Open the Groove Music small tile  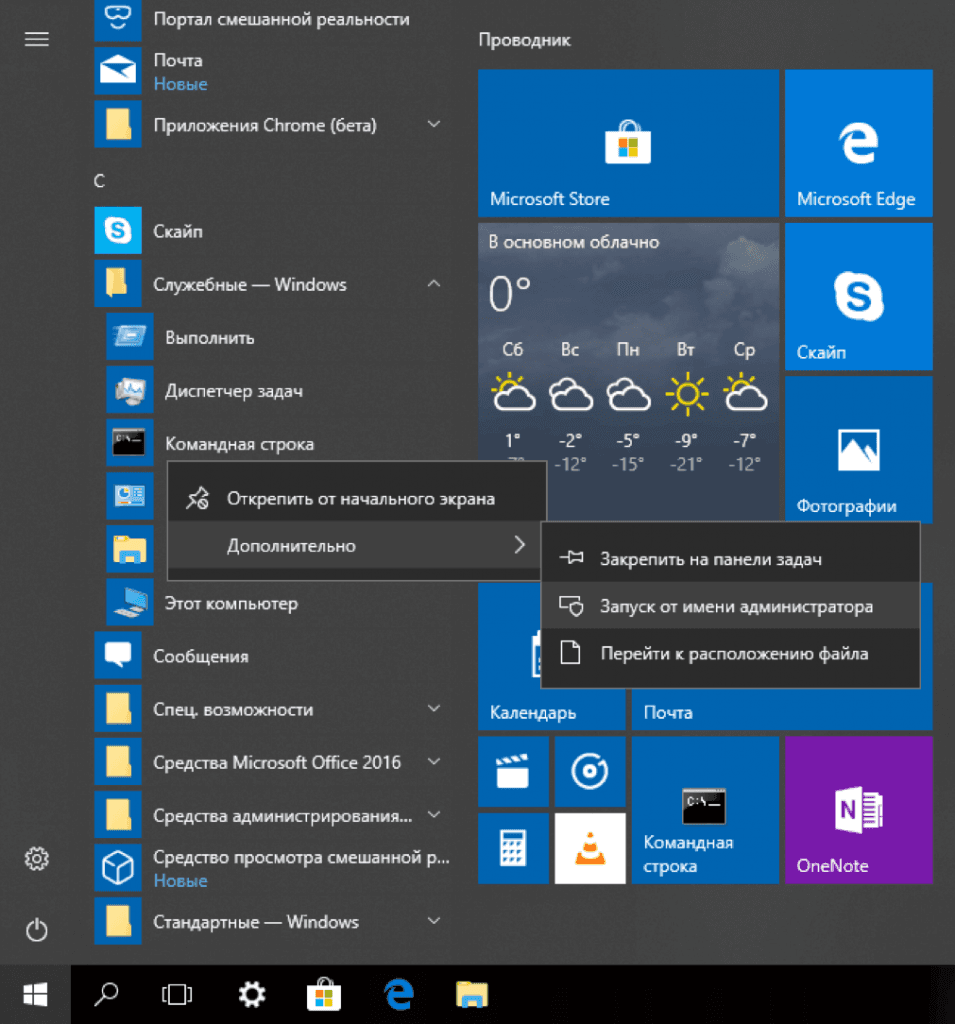click(x=590, y=772)
